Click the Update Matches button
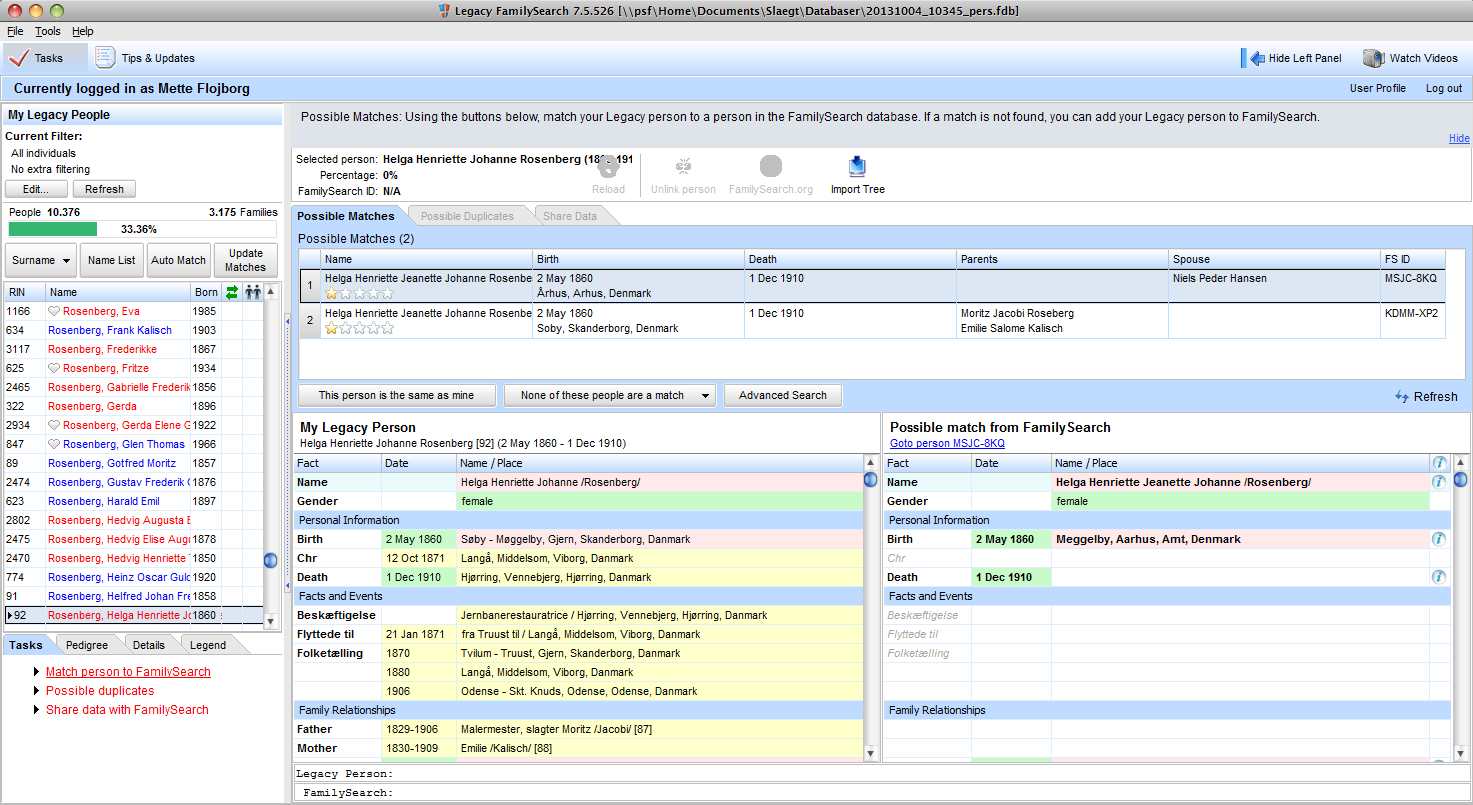1473x805 pixels. pos(246,260)
